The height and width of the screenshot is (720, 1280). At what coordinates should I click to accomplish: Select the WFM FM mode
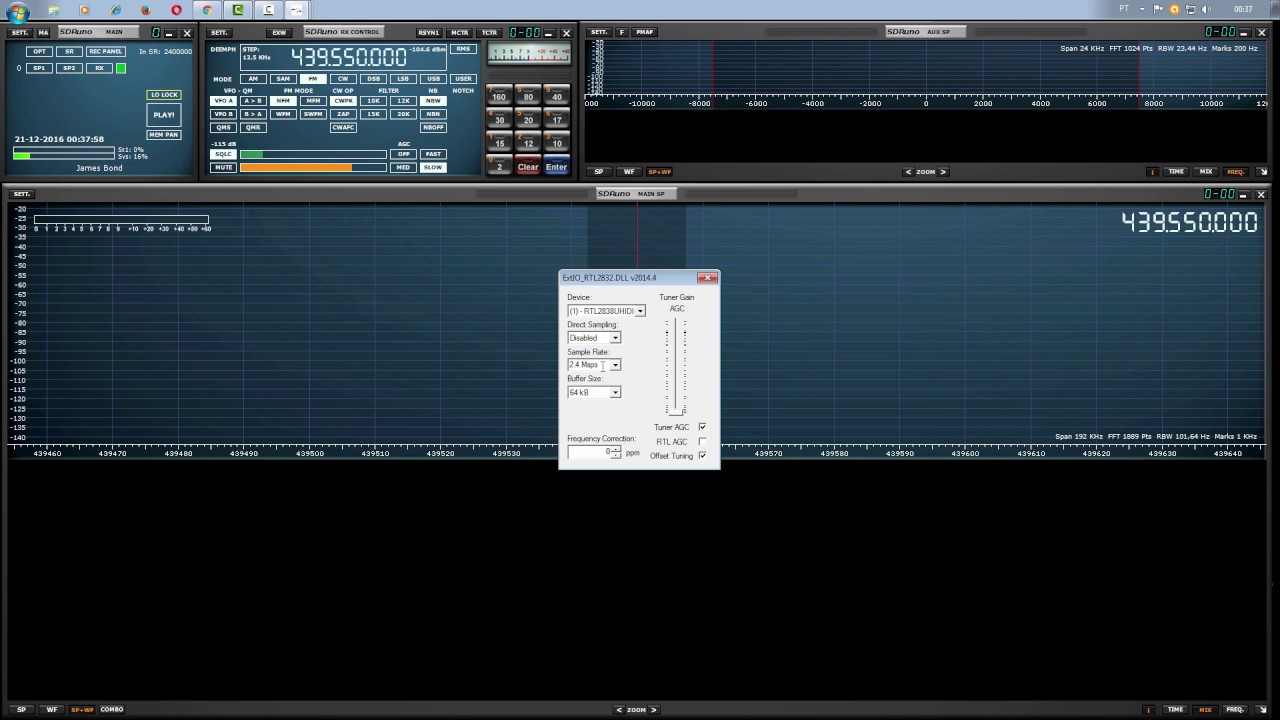click(283, 114)
